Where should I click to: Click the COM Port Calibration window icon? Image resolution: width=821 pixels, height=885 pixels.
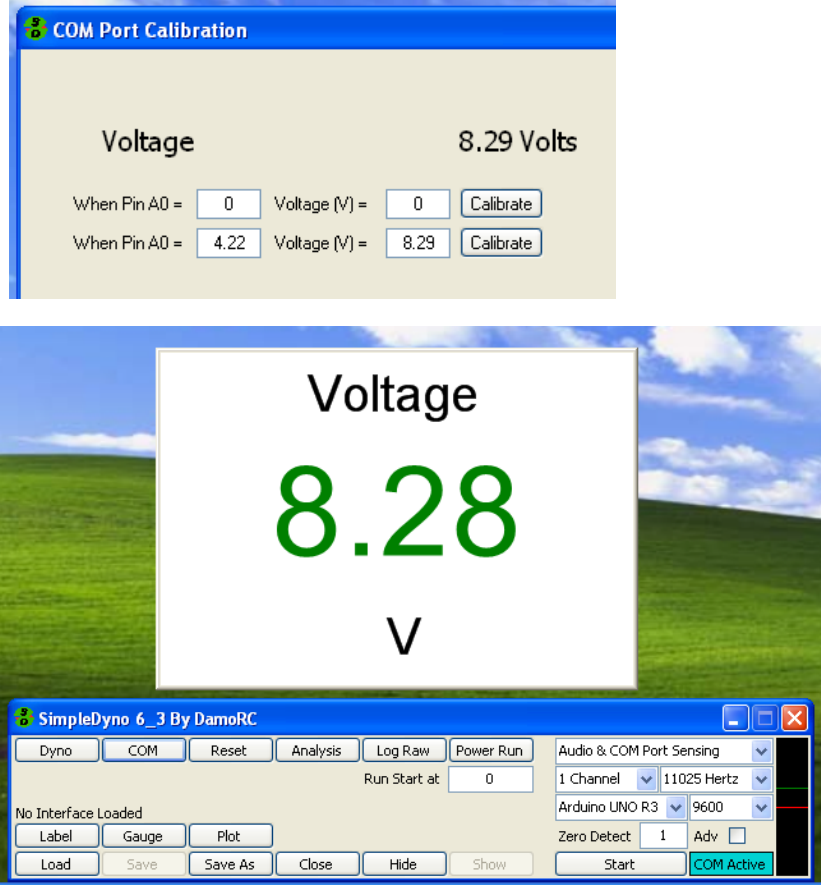36,29
